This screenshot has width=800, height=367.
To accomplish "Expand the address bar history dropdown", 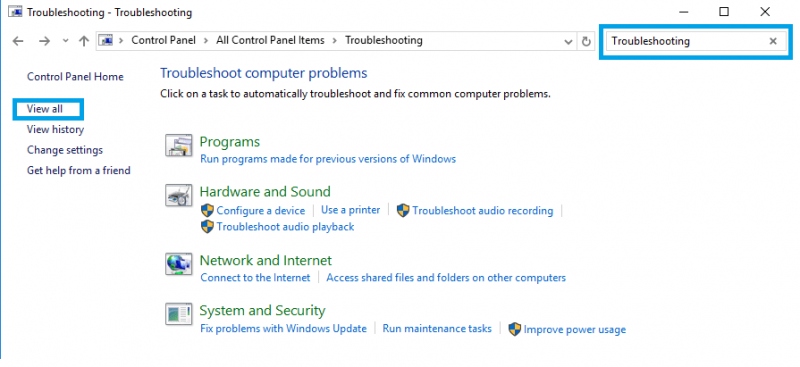I will tap(568, 41).
